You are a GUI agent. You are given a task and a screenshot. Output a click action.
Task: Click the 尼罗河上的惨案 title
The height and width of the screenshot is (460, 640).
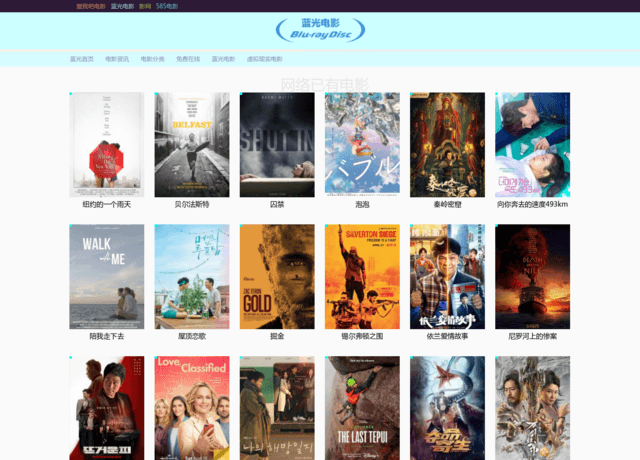point(533,336)
